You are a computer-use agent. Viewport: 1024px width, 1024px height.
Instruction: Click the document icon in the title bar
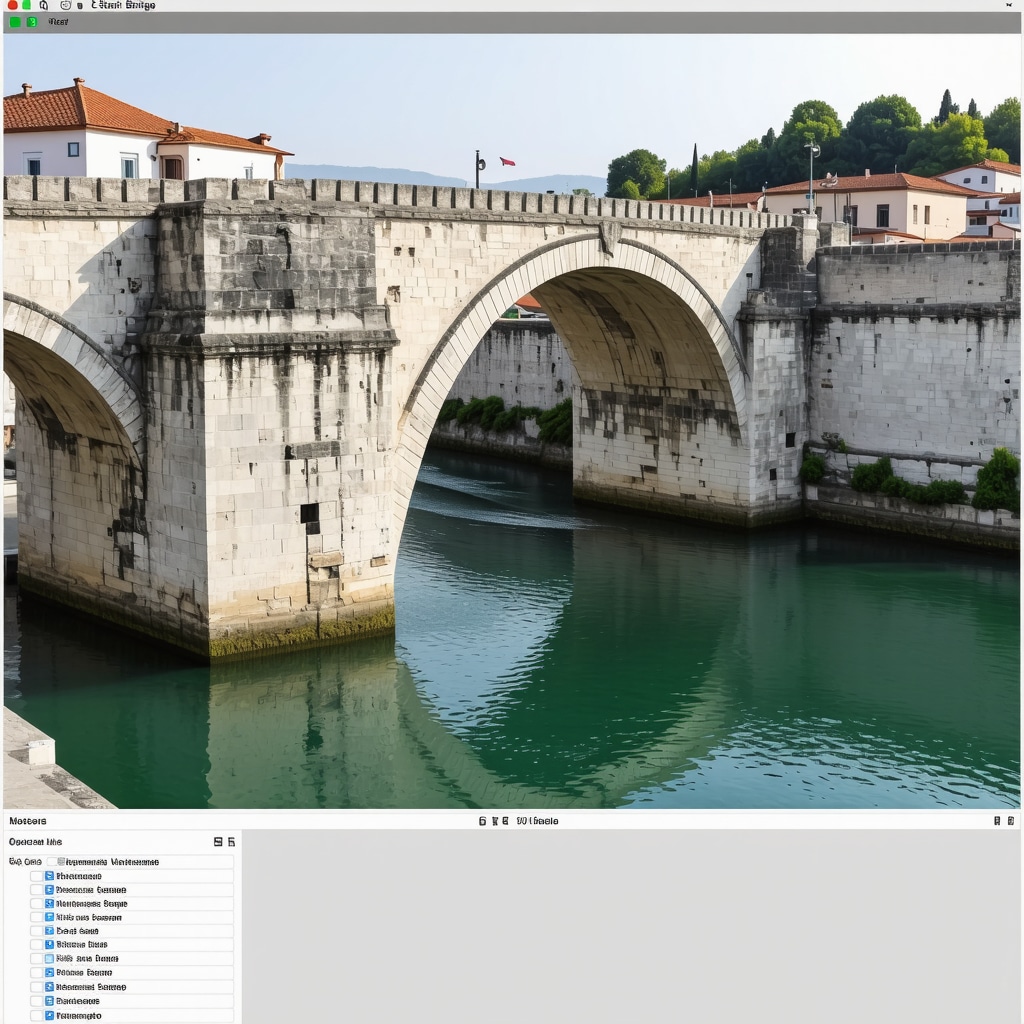point(44,5)
